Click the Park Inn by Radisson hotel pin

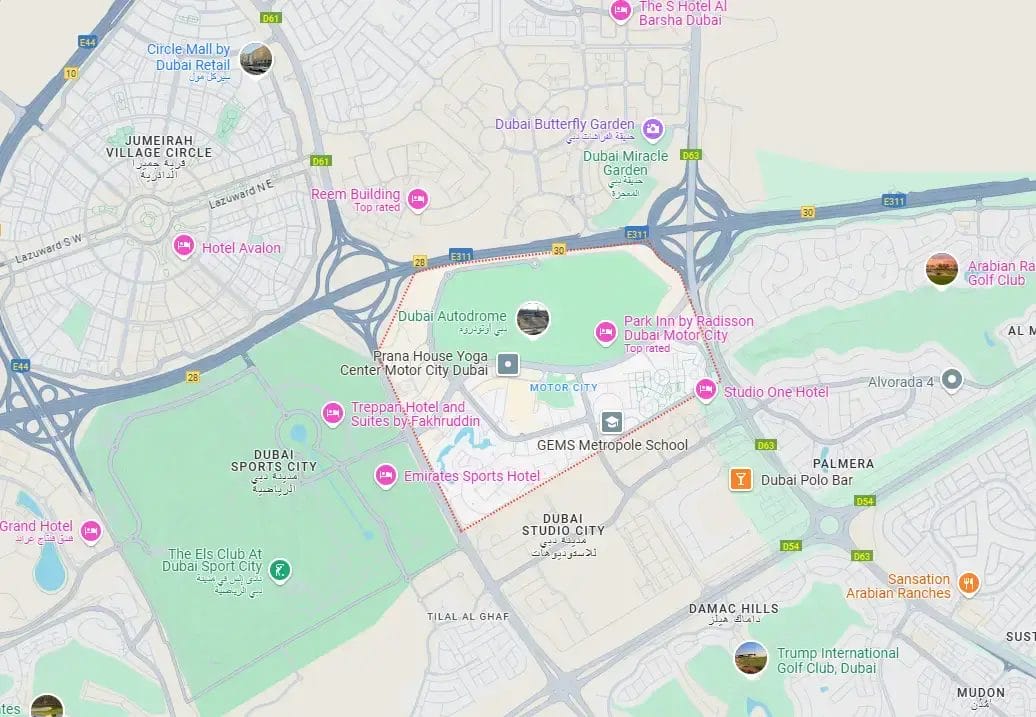(606, 333)
